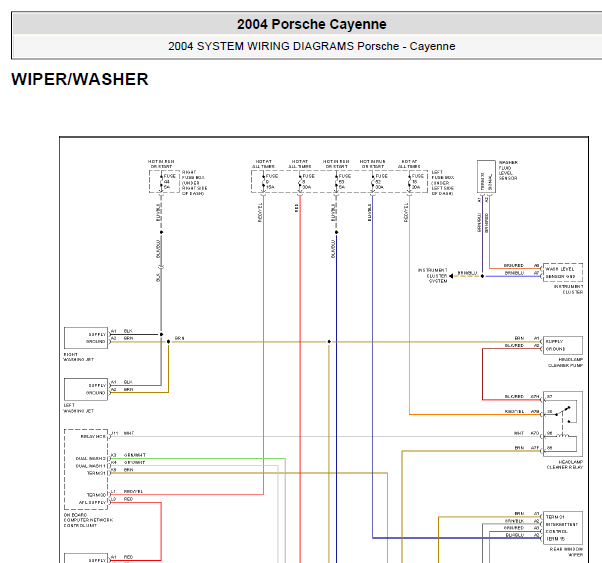Click relay coil symbol in headlamp cleaner relay
Image resolution: width=602 pixels, height=563 pixels.
coord(563,435)
